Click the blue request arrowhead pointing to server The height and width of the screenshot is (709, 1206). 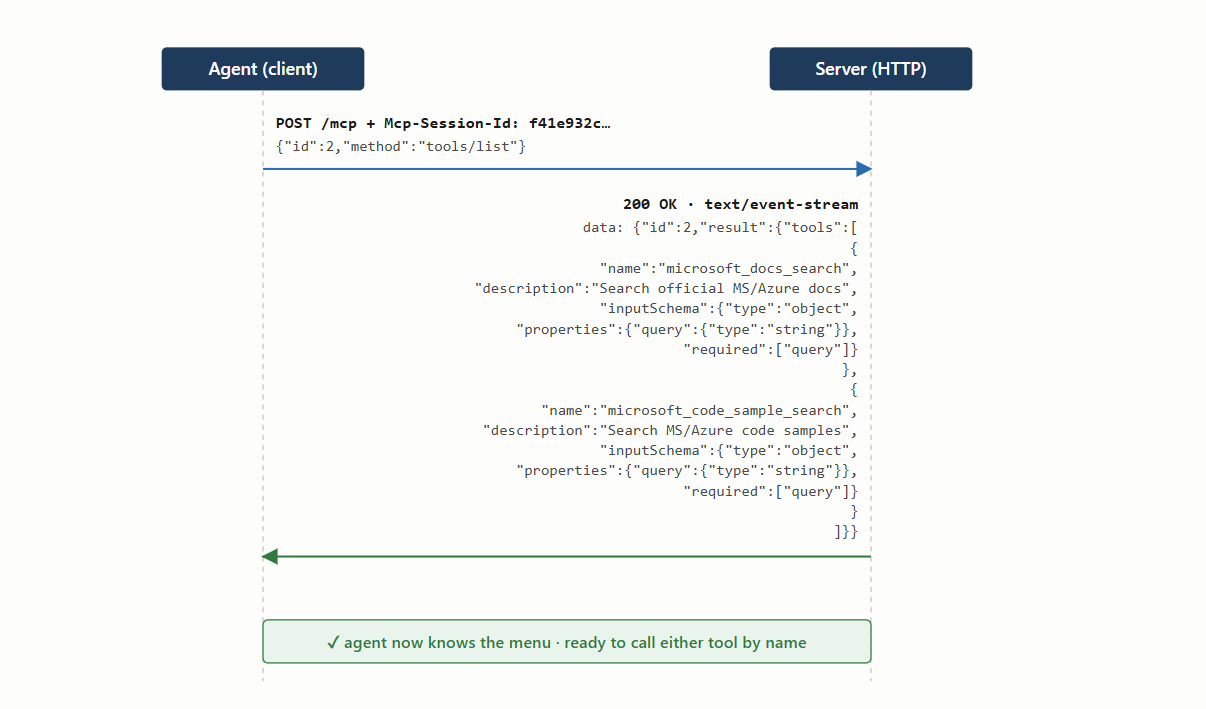coord(864,169)
